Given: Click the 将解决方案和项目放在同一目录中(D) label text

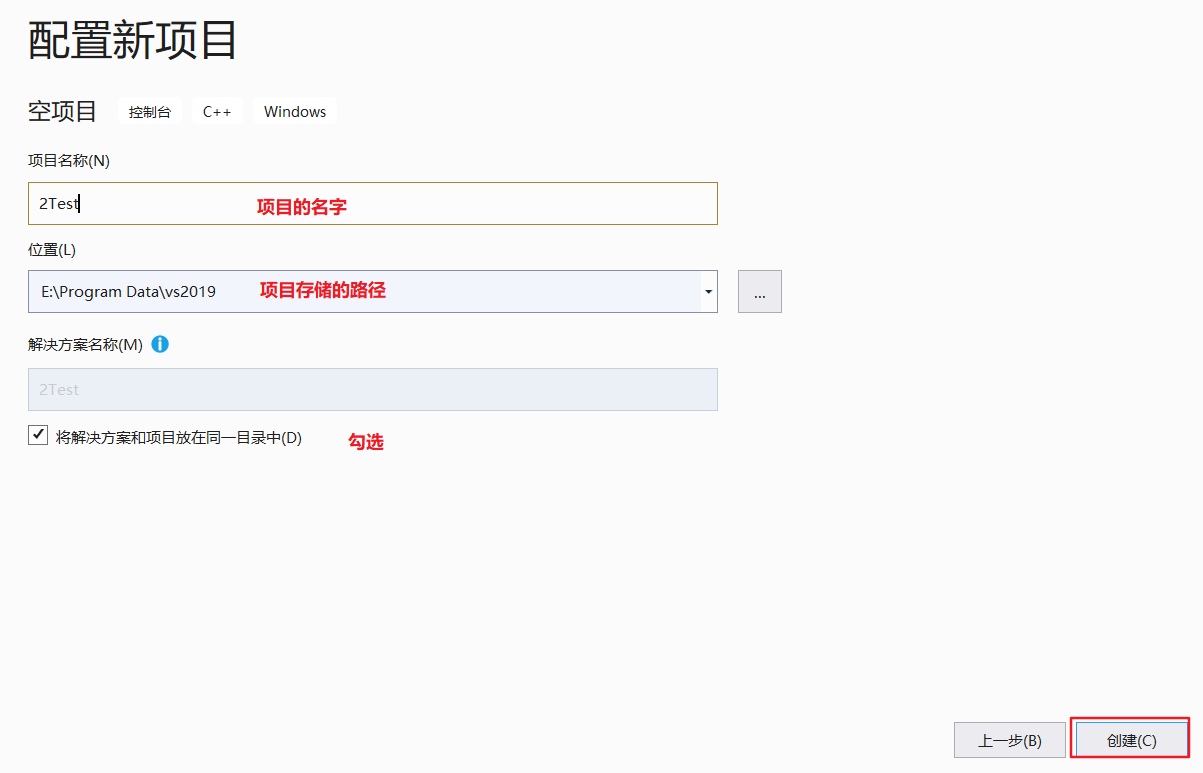Looking at the screenshot, I should [x=179, y=438].
